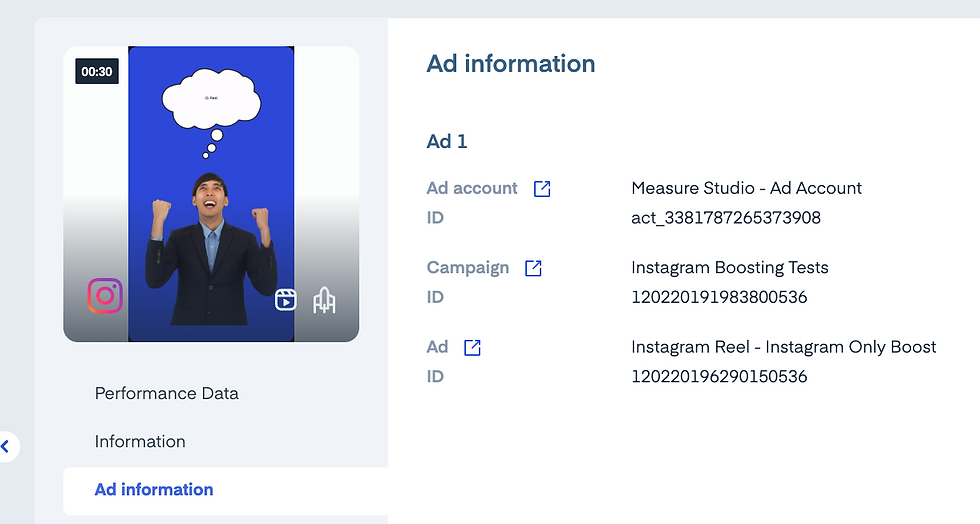Open Ad account external link icon
980x524 pixels.
tap(542, 189)
